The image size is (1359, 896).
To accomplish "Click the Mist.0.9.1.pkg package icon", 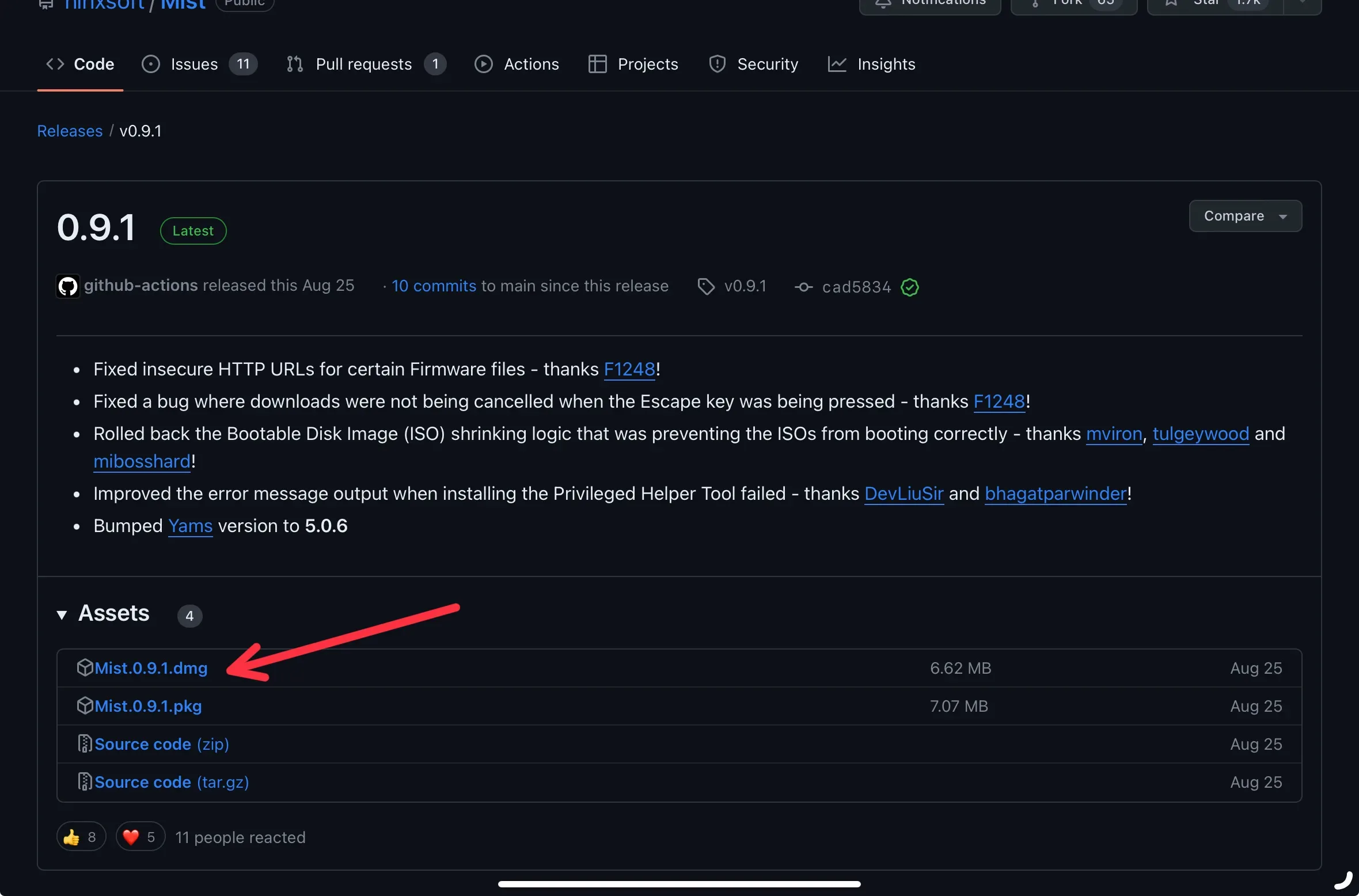I will [x=85, y=705].
